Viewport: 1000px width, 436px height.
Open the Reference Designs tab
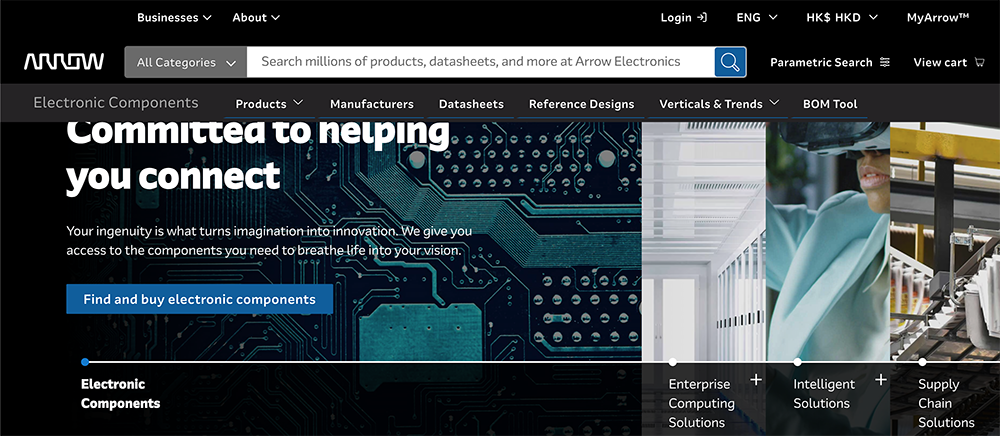pos(582,104)
